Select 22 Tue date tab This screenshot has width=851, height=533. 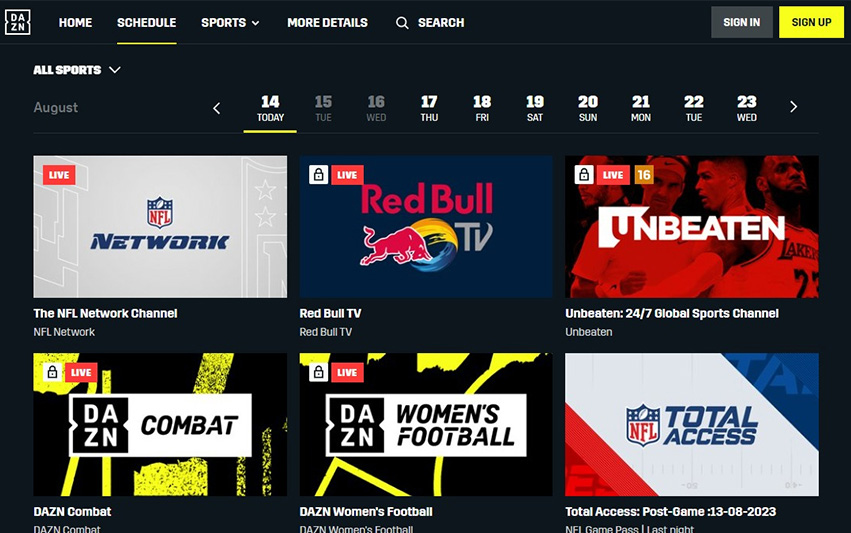(694, 109)
